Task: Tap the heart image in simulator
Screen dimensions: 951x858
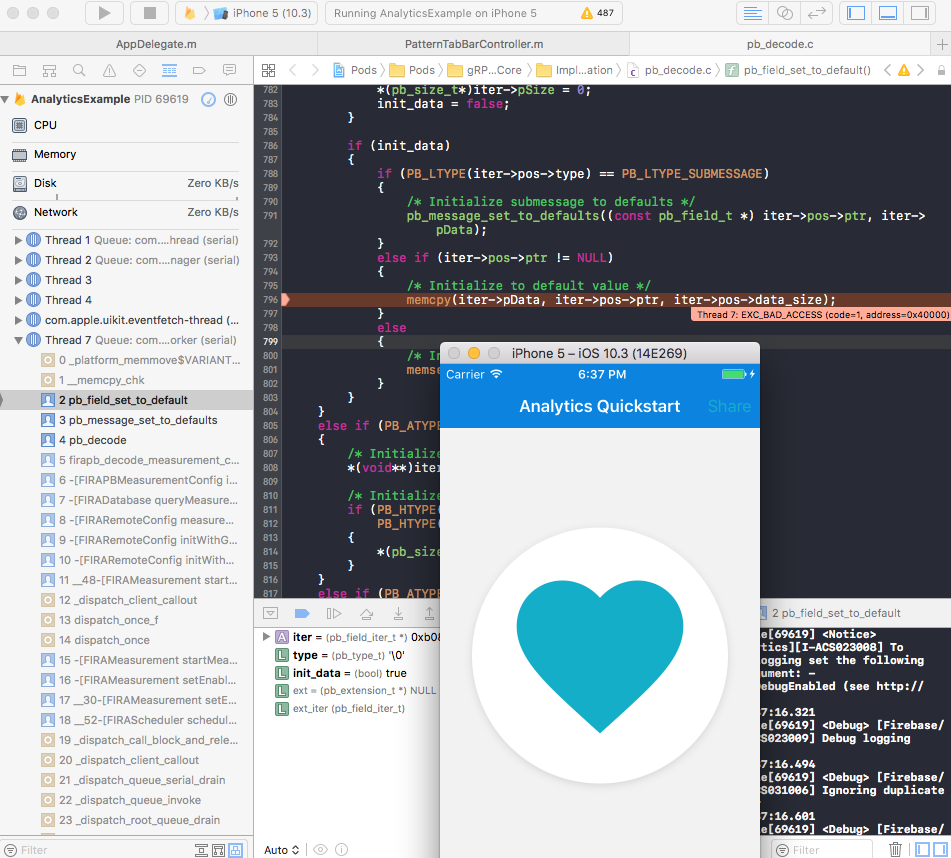Action: 600,655
